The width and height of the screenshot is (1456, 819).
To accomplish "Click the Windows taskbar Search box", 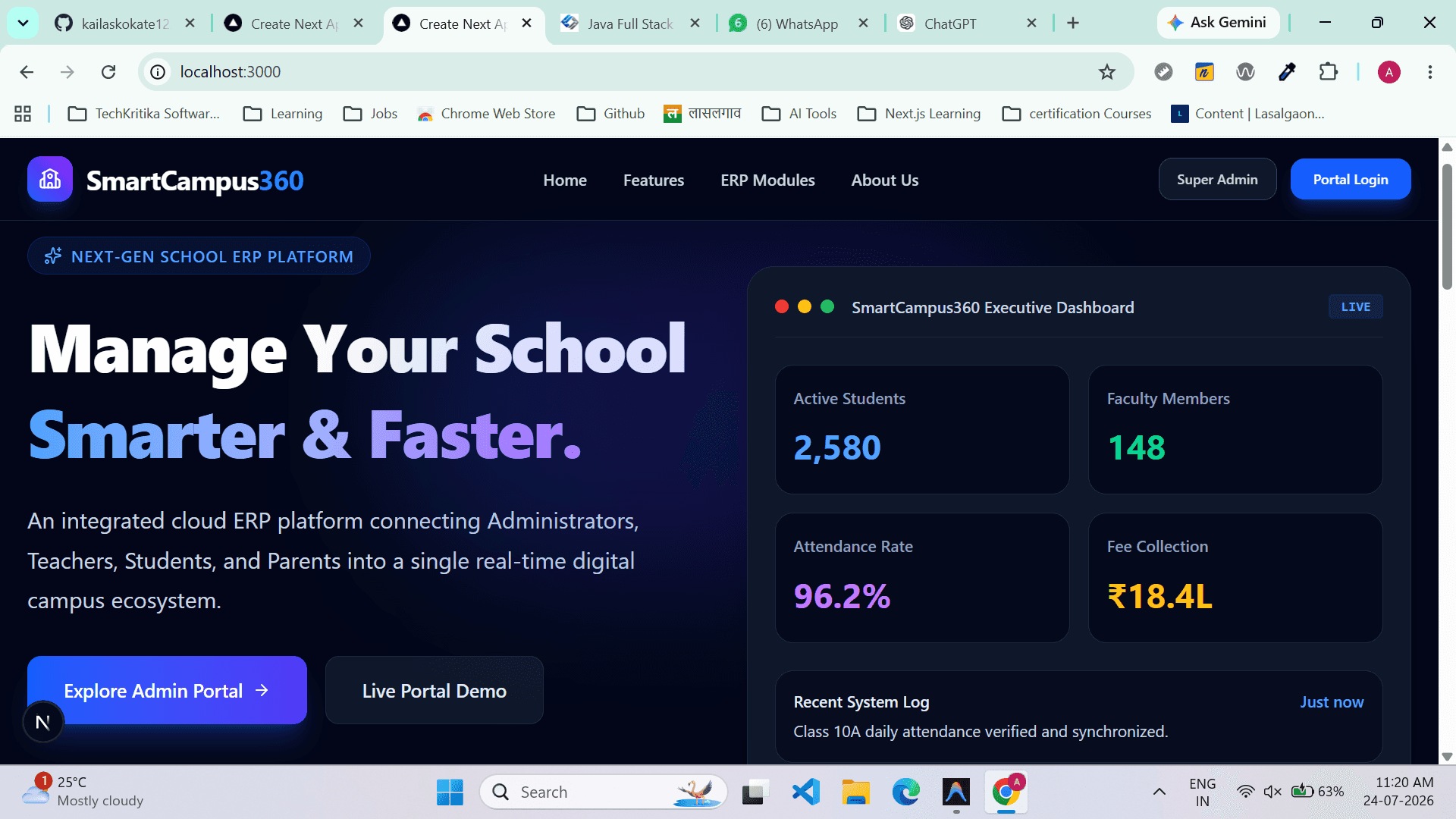I will [x=603, y=792].
